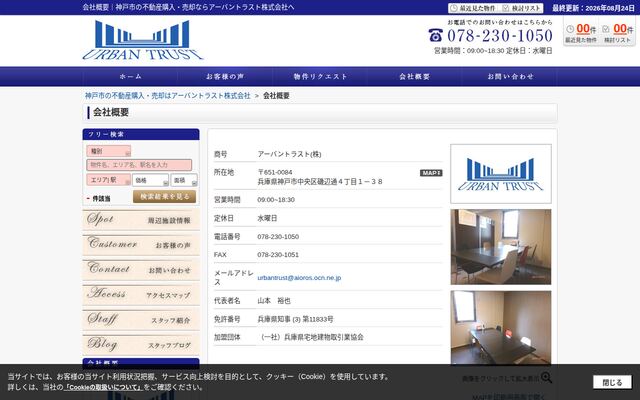Open the Staff スタッフ紹介 banner

(141, 320)
